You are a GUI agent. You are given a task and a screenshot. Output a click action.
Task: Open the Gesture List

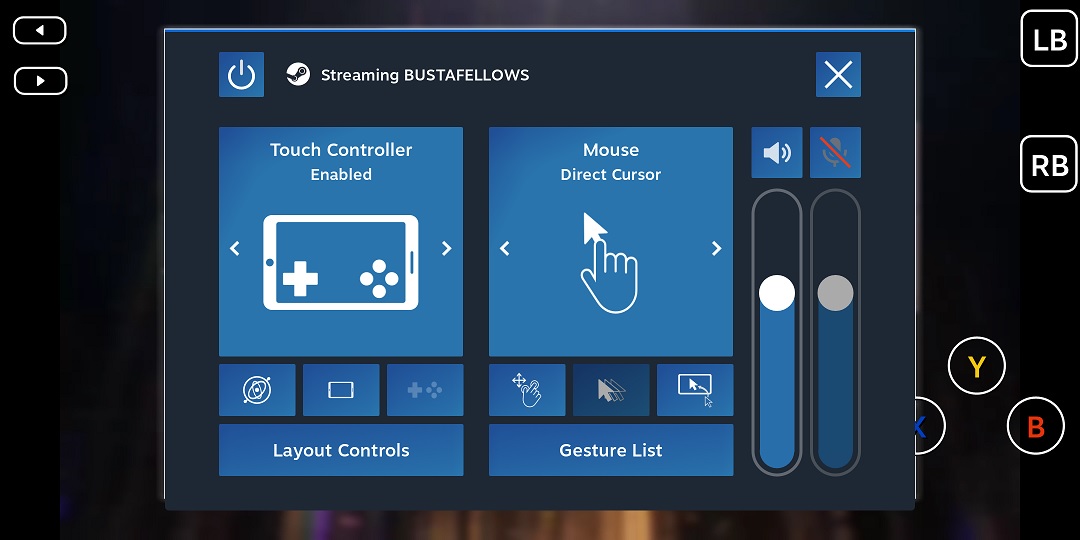click(x=611, y=450)
